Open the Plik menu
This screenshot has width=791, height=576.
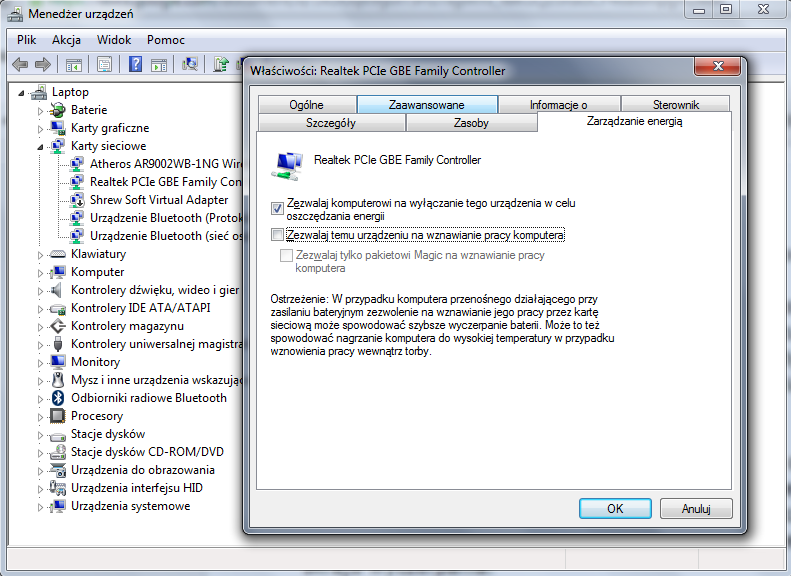pos(26,40)
